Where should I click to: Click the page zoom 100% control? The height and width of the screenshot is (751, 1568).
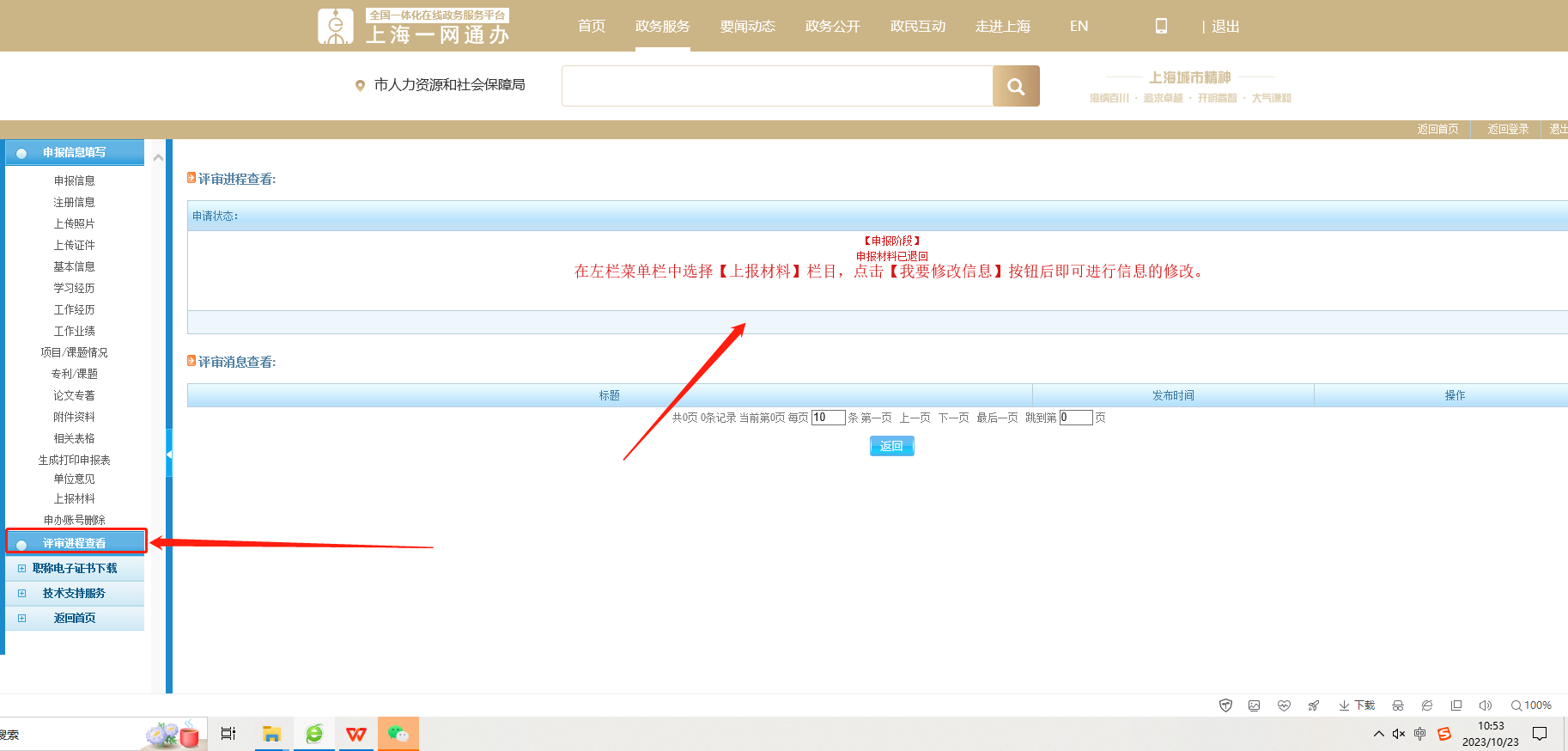click(1531, 705)
